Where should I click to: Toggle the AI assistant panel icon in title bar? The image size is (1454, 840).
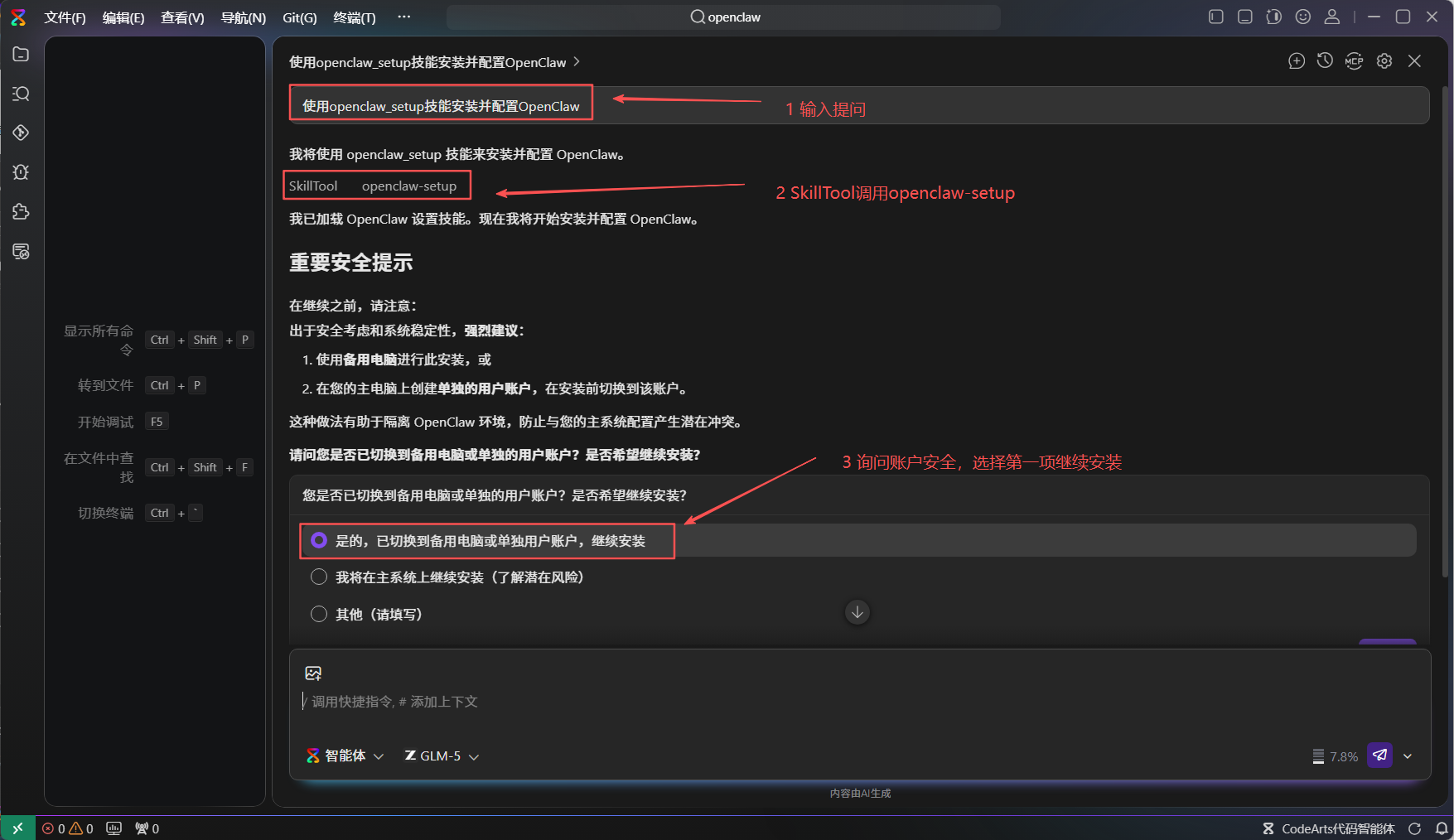point(1274,17)
